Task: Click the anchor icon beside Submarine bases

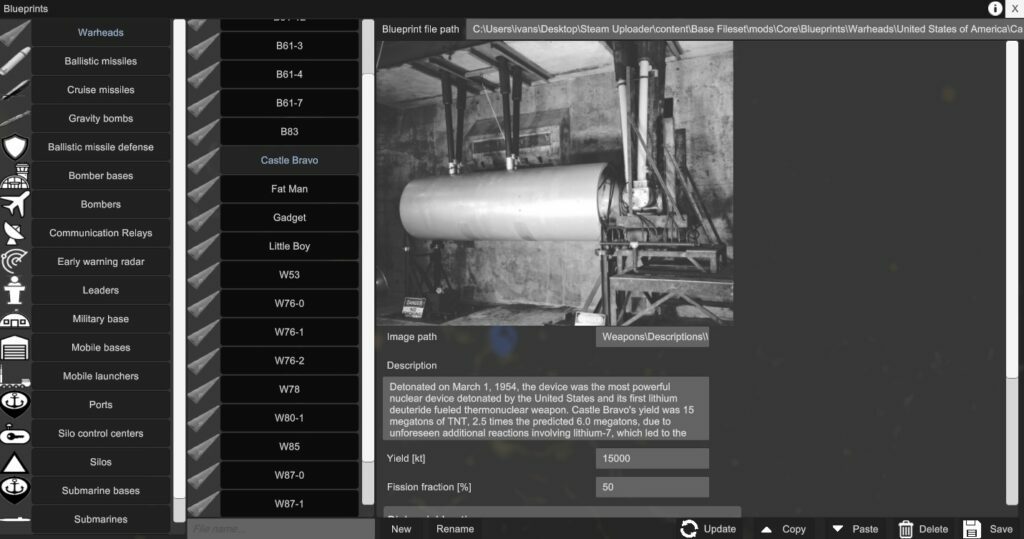Action: pos(15,490)
